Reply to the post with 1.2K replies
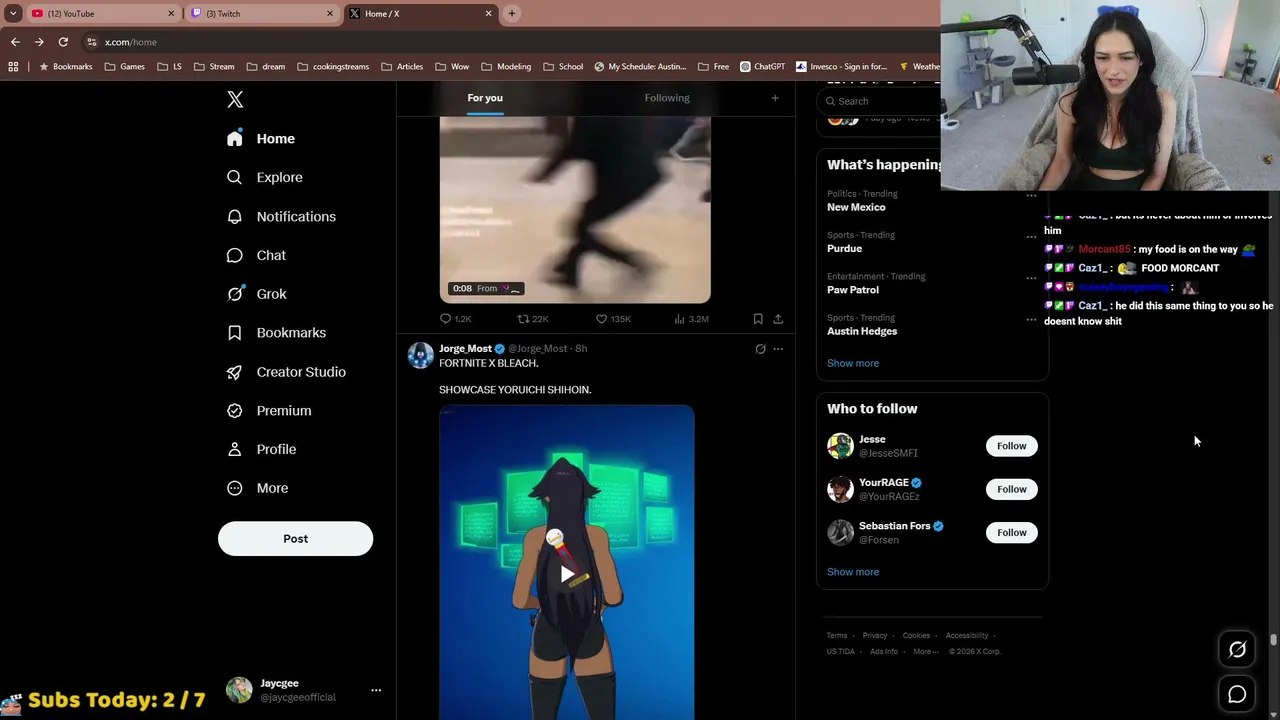The height and width of the screenshot is (720, 1280). [455, 319]
